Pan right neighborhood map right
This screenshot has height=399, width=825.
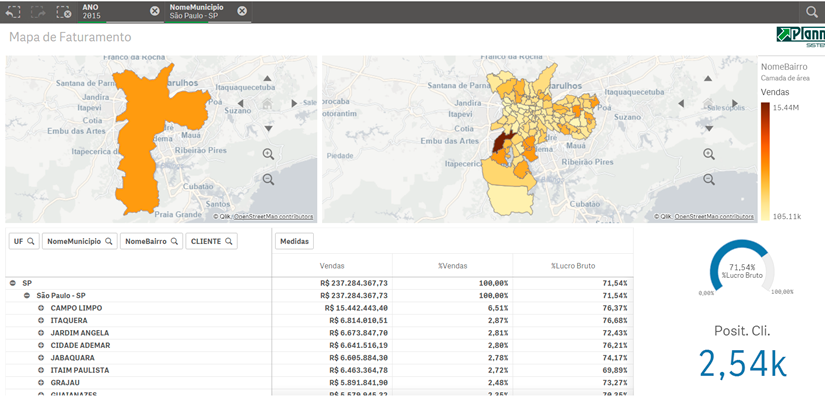tap(735, 103)
